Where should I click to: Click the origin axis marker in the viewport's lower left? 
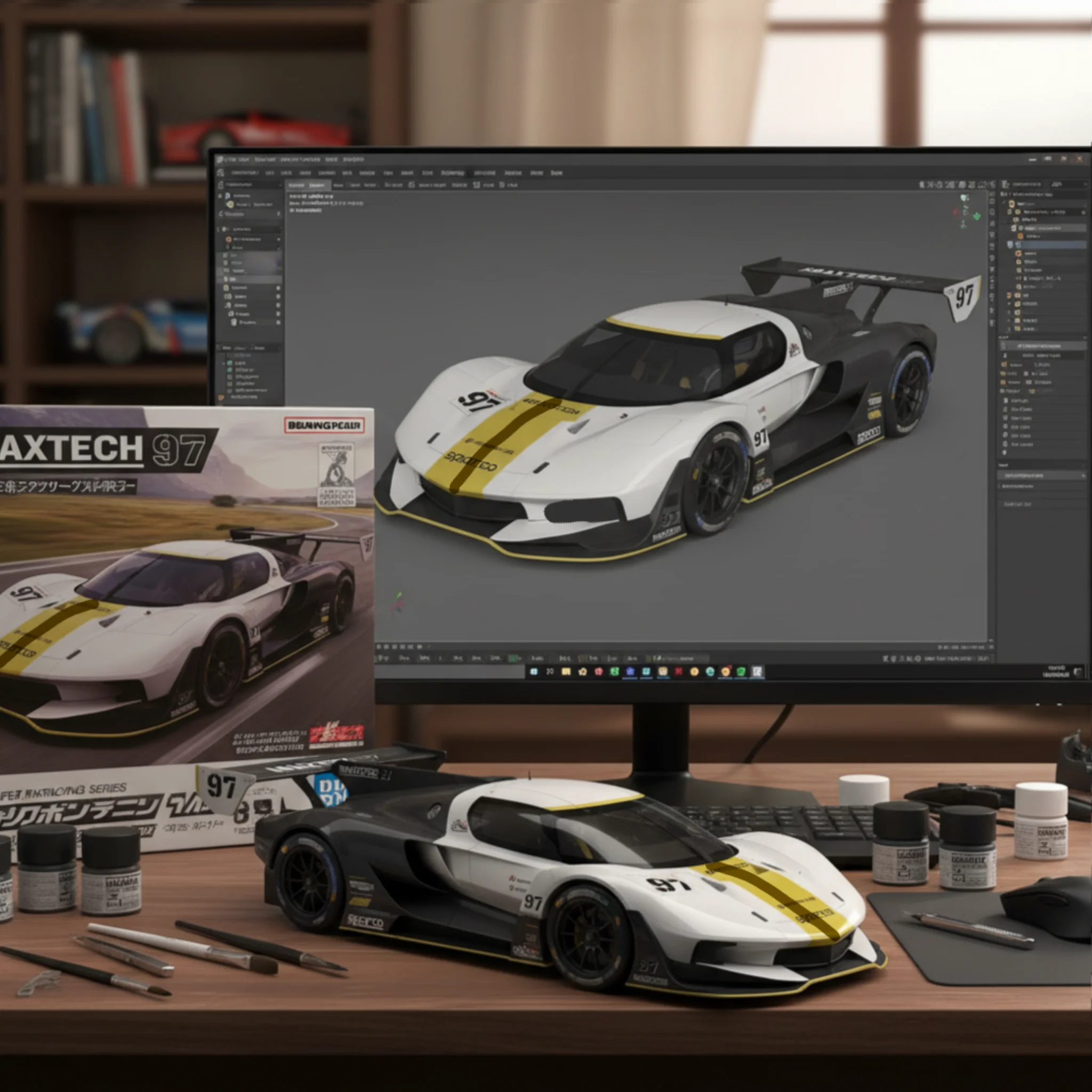tap(398, 603)
